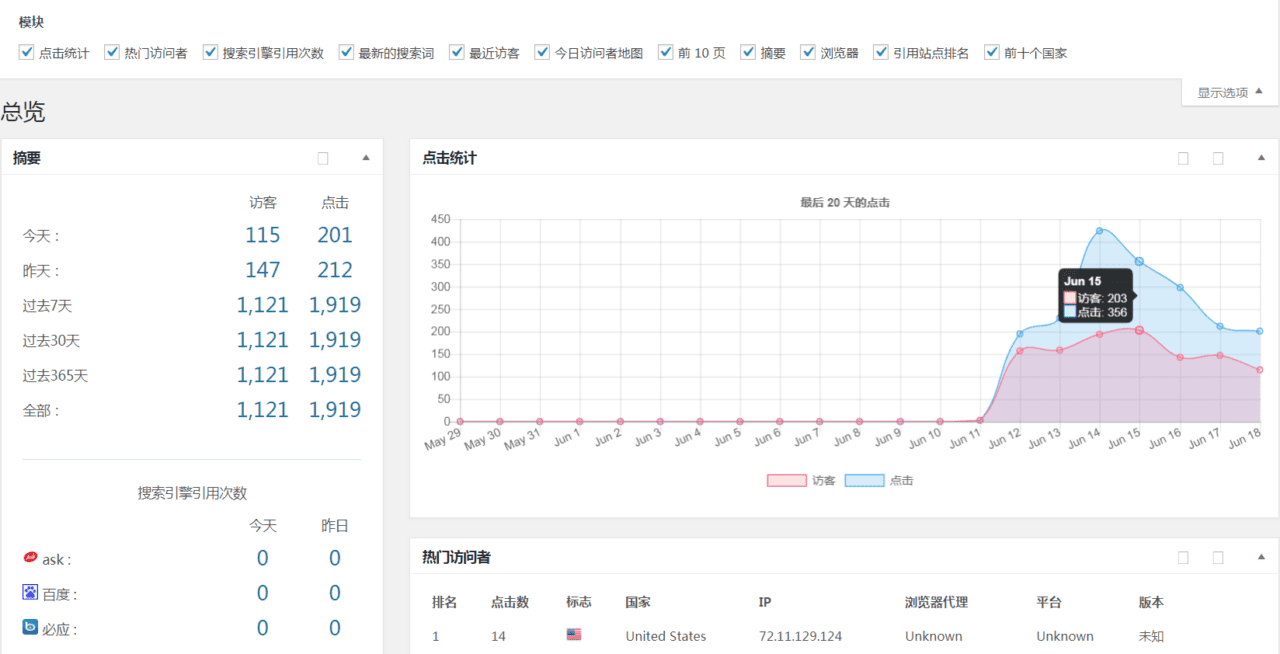Viewport: 1280px width, 654px height.
Task: Click the United States flag icon
Action: coord(574,635)
